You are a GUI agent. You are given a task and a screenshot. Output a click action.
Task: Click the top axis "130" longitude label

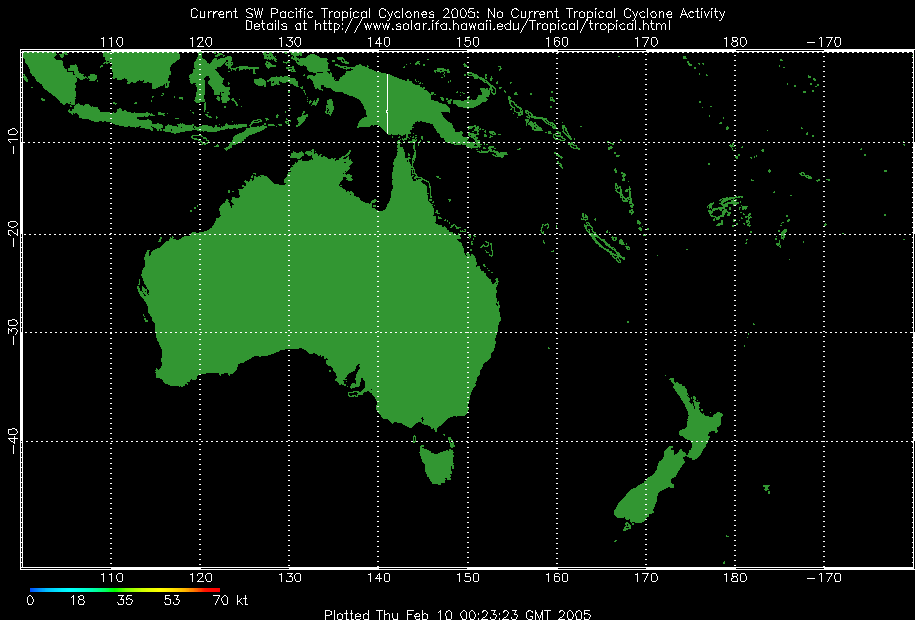pos(290,42)
